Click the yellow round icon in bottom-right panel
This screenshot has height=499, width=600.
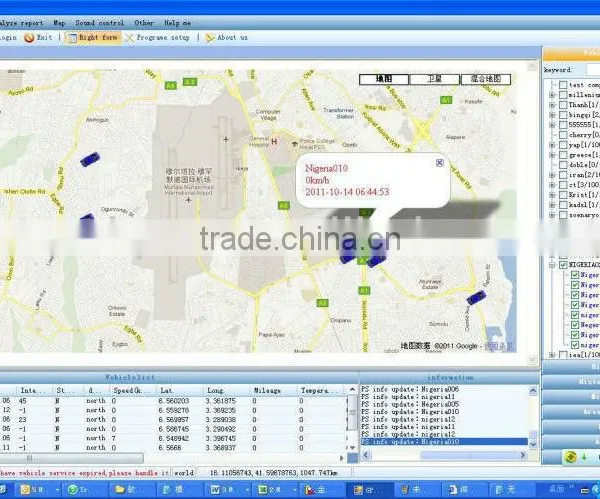coord(571,457)
